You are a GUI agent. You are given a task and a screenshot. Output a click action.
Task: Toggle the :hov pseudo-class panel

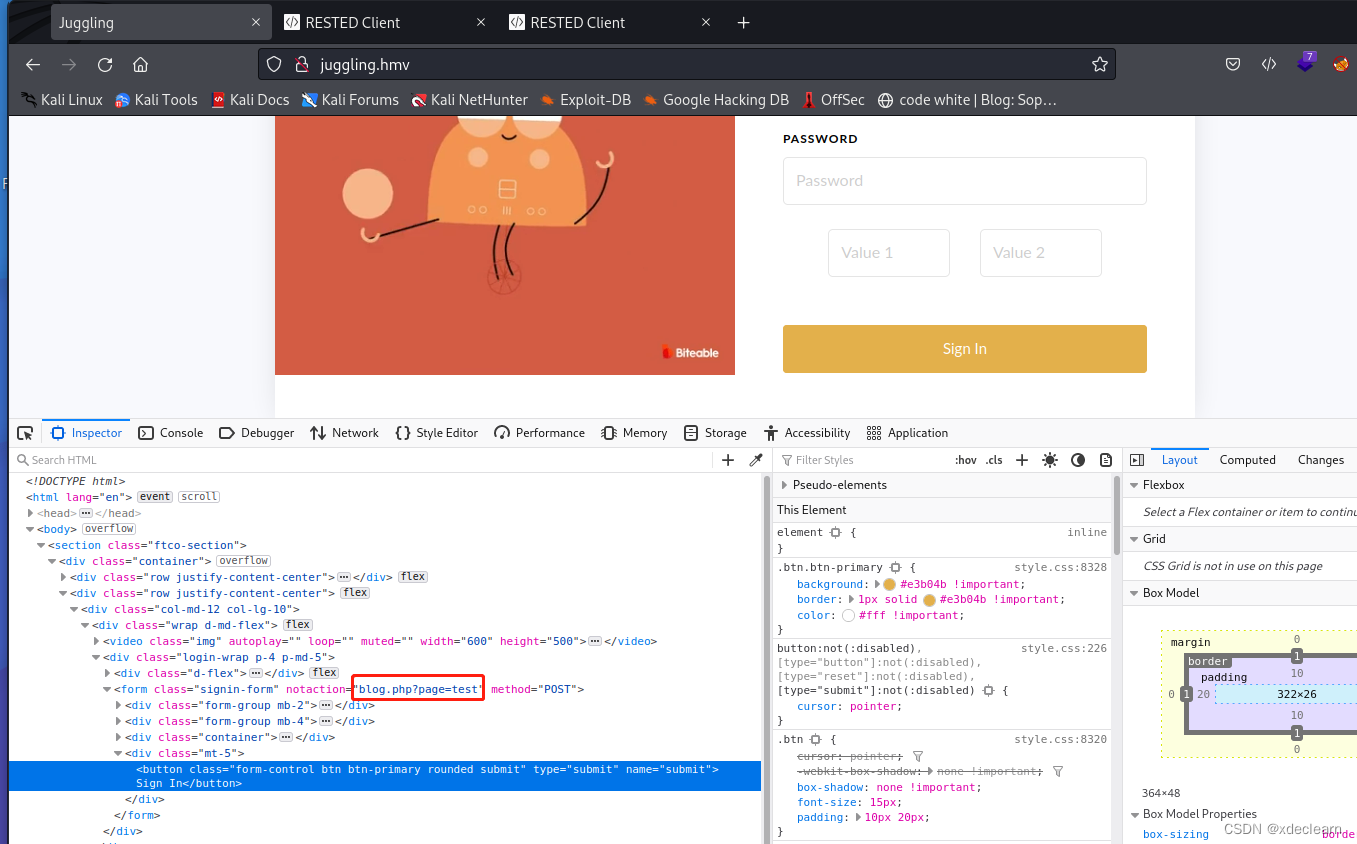coord(966,460)
